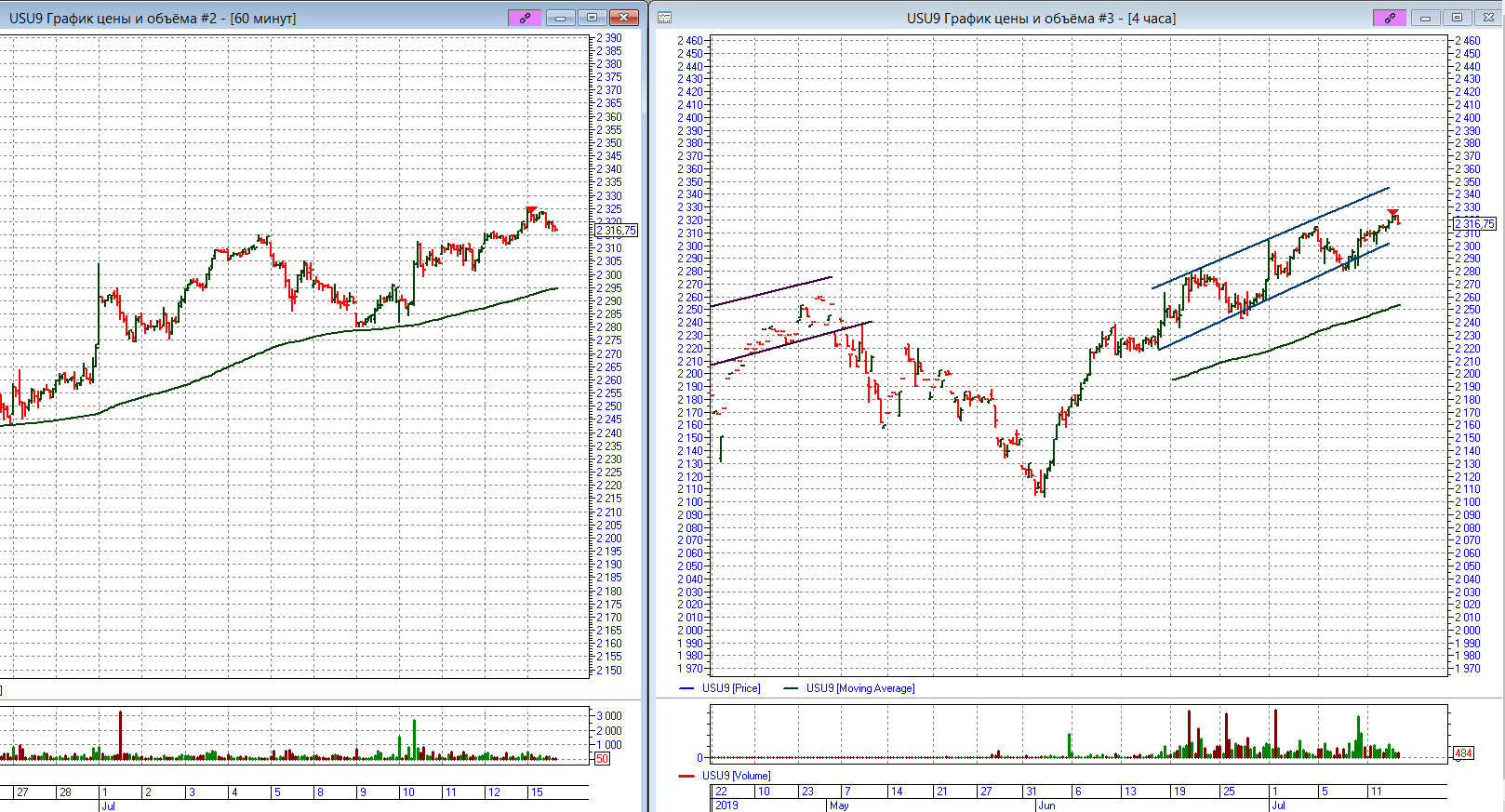
Task: Maximize the 4-hour chart window
Action: coord(1457,18)
